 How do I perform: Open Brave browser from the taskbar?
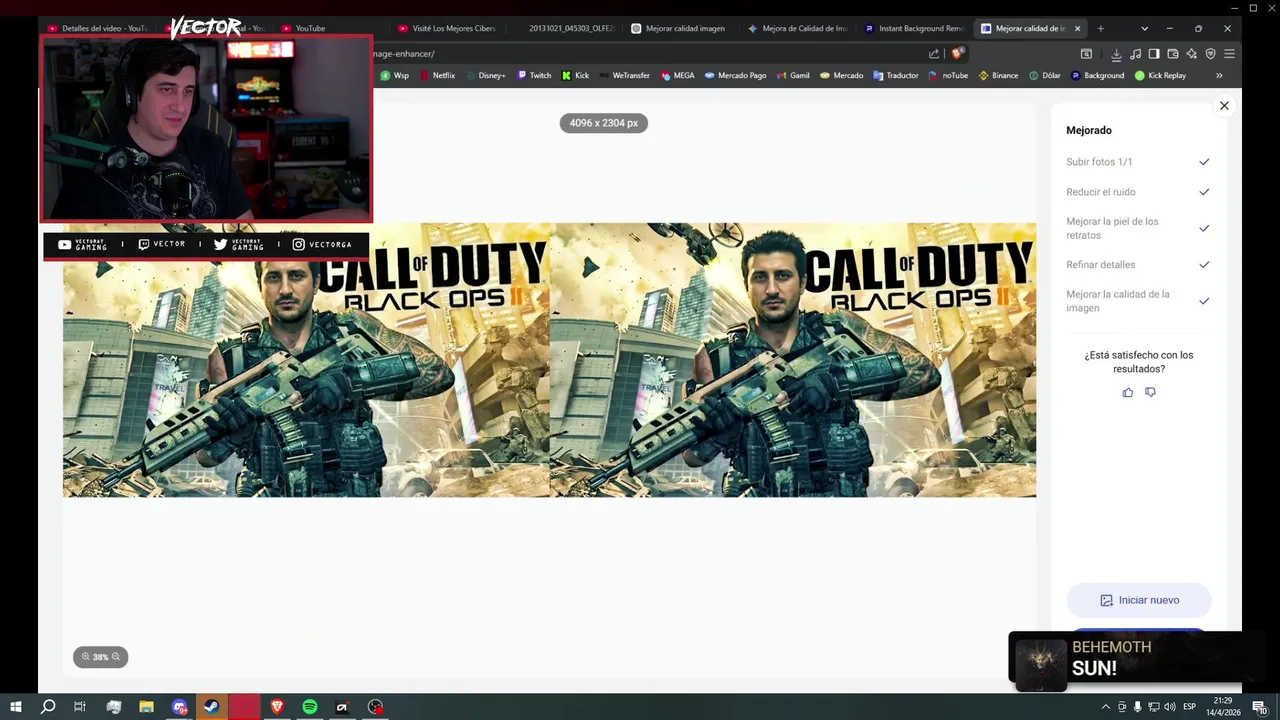(277, 707)
